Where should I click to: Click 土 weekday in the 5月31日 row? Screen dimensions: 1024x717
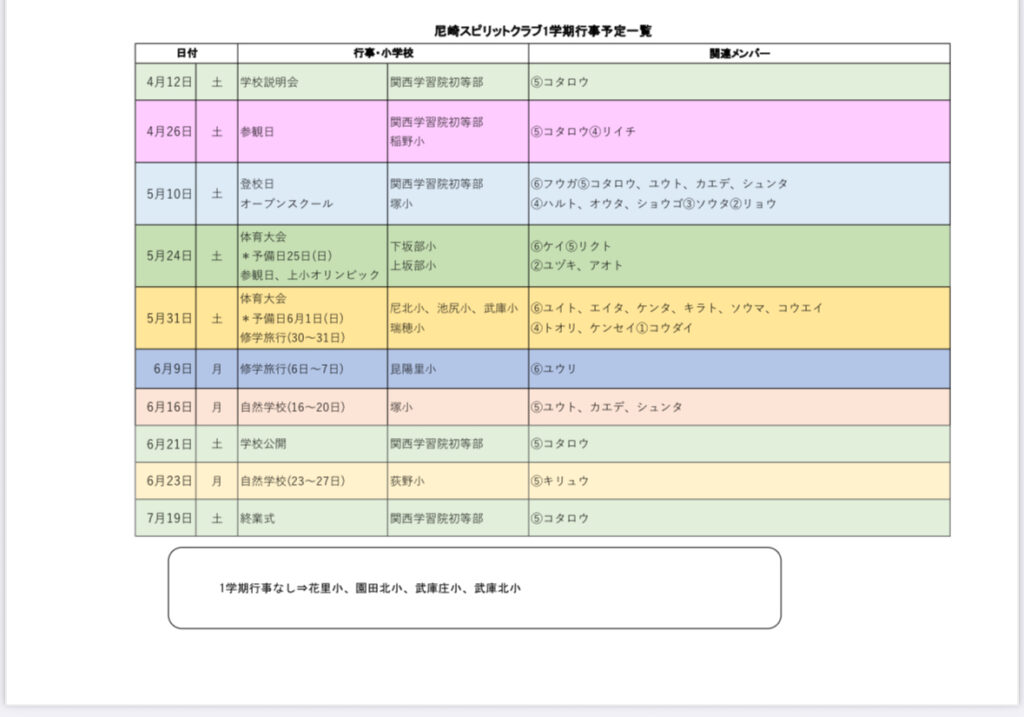[217, 319]
